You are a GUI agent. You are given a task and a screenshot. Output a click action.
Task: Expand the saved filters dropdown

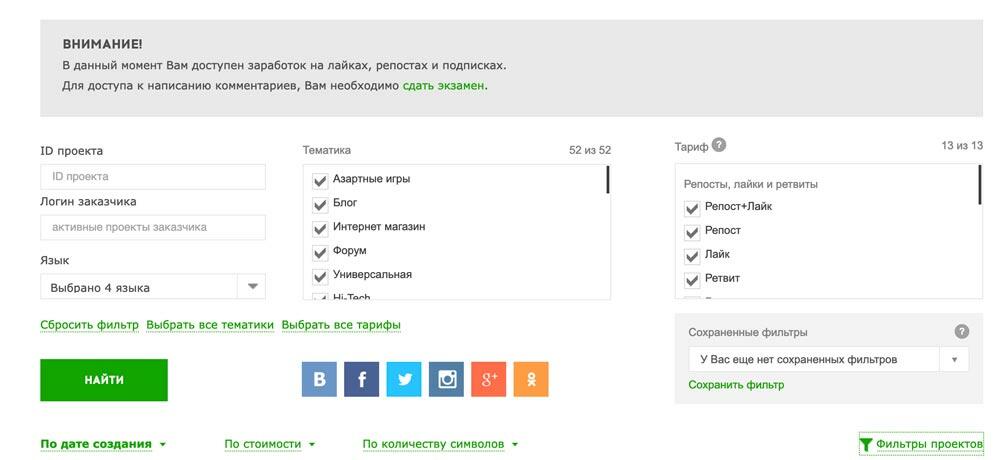828,359
